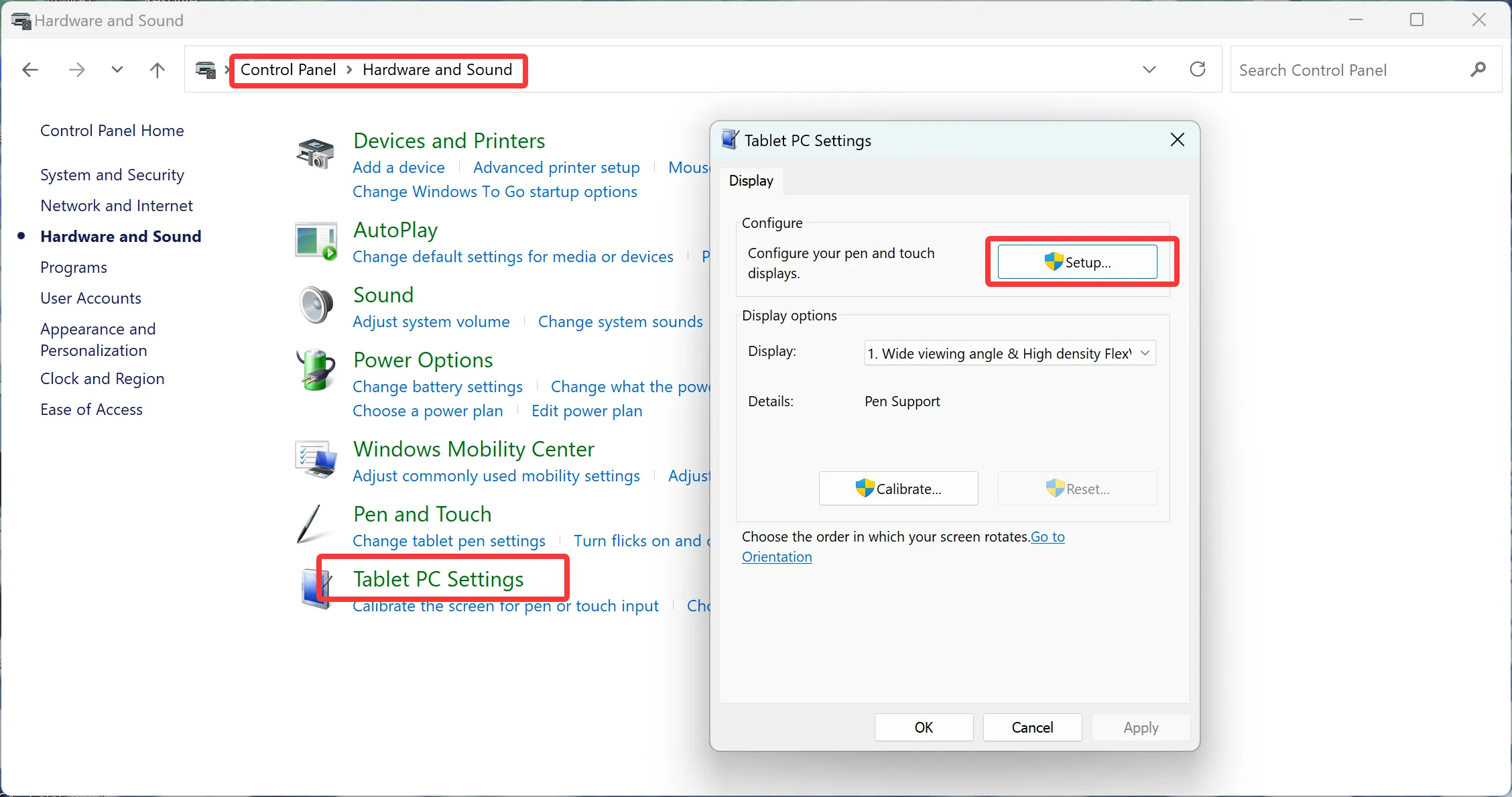1512x797 pixels.
Task: Cancel the Tablet PC Settings dialog
Action: [1032, 727]
